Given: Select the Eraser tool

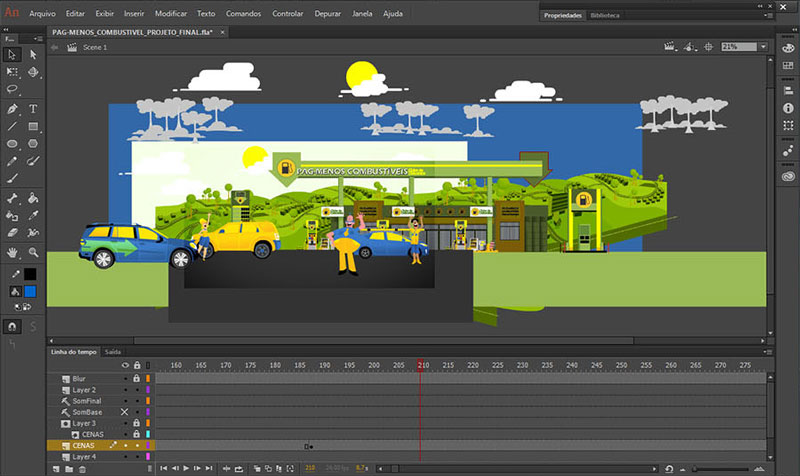Looking at the screenshot, I should tap(12, 233).
